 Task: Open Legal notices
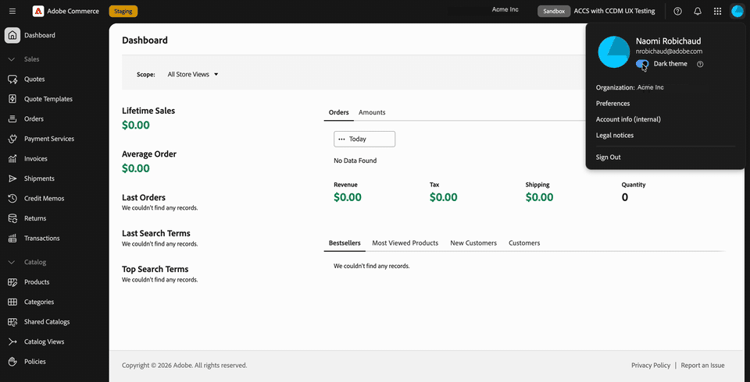[615, 135]
